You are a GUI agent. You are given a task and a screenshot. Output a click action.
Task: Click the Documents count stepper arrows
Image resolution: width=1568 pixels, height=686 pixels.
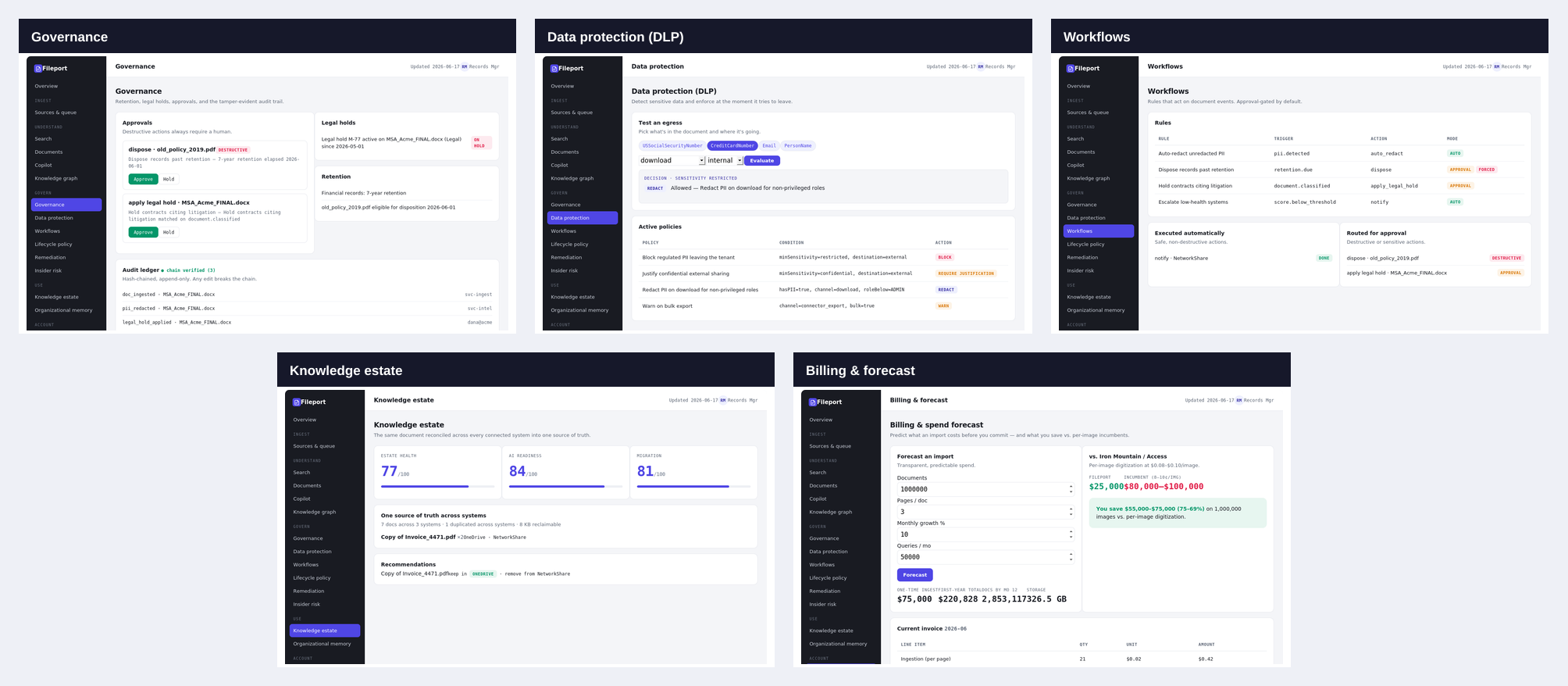point(1071,489)
